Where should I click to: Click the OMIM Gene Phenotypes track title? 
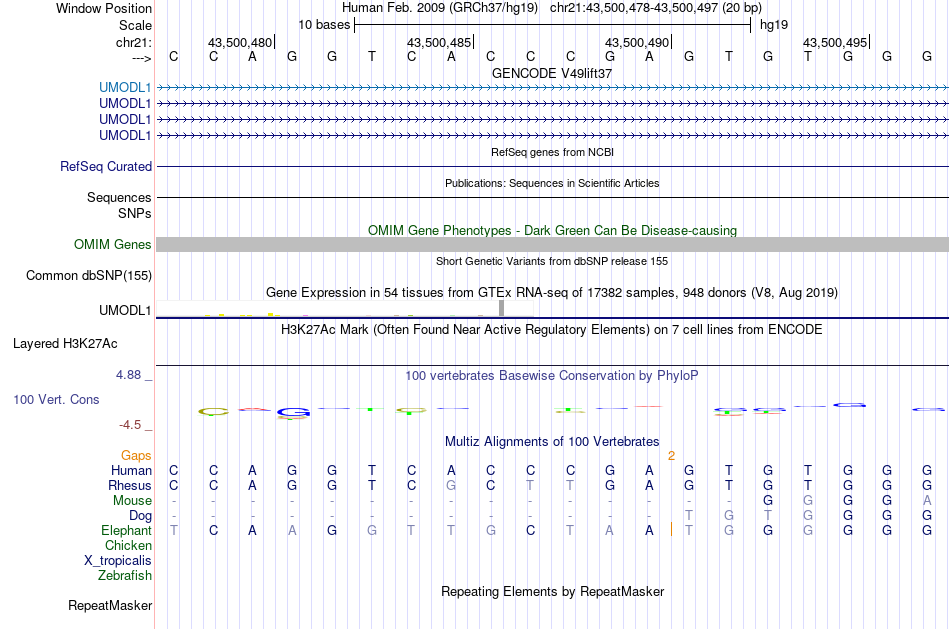(553, 230)
